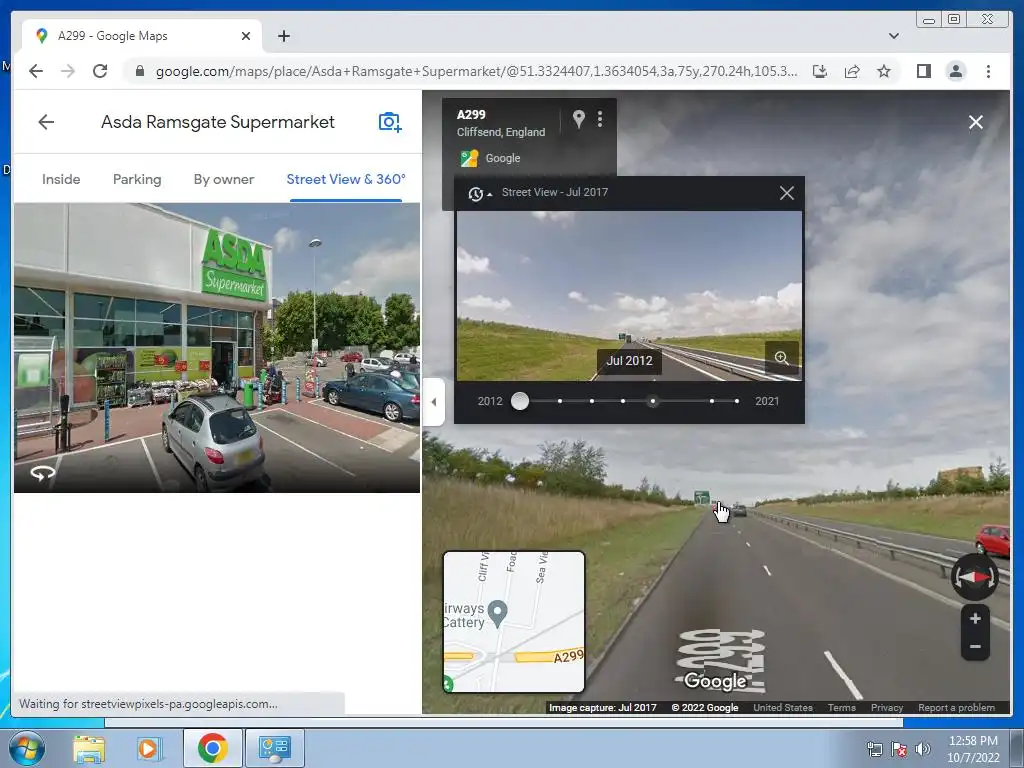This screenshot has width=1024, height=768.
Task: Open the media player taskbar icon
Action: (148, 748)
